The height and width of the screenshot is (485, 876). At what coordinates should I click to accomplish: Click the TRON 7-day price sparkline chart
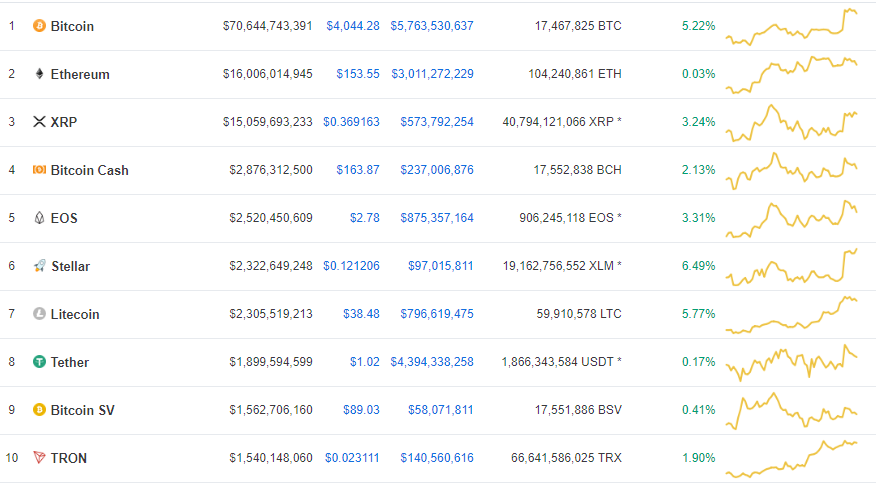(792, 458)
